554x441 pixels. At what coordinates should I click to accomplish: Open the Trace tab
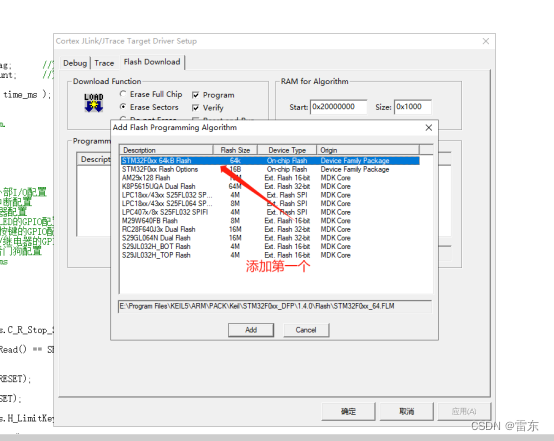[x=104, y=63]
